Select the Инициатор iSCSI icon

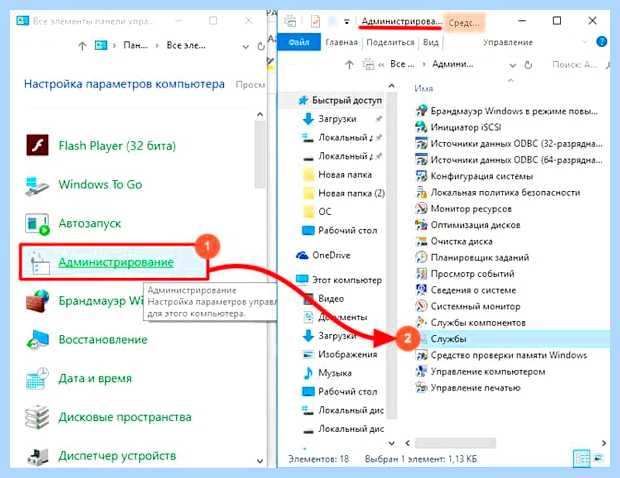click(x=422, y=127)
